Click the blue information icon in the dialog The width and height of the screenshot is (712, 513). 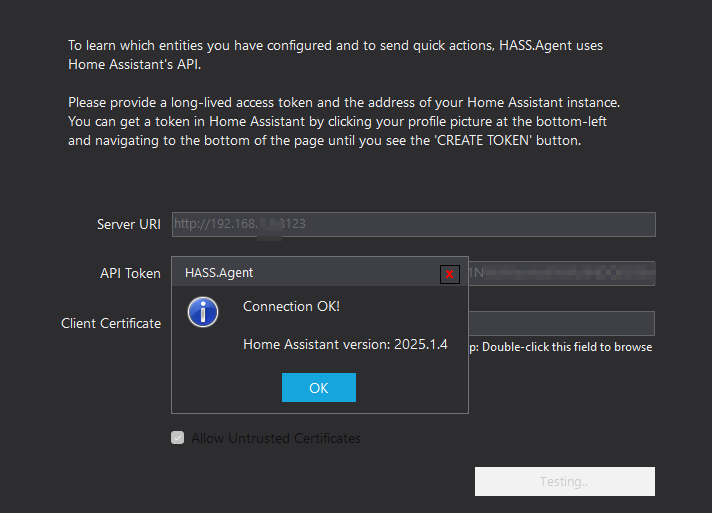(x=203, y=312)
